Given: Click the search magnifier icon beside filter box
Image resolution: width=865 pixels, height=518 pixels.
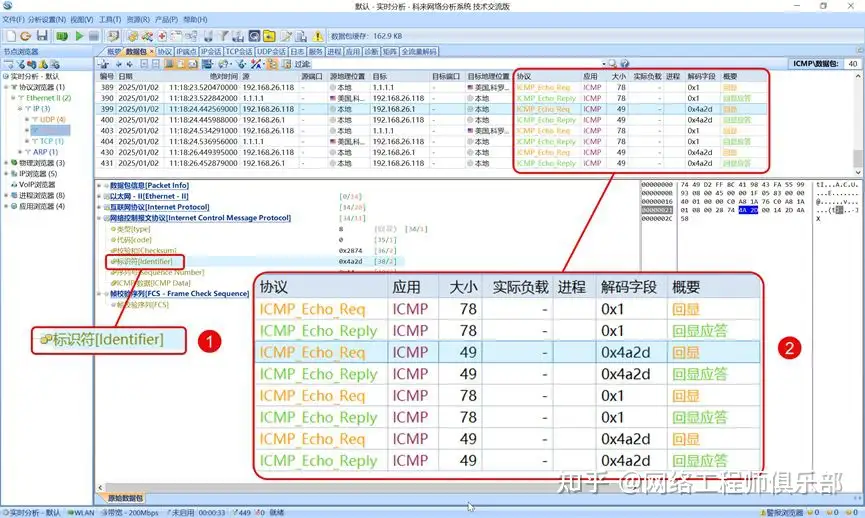Looking at the screenshot, I should coord(612,64).
